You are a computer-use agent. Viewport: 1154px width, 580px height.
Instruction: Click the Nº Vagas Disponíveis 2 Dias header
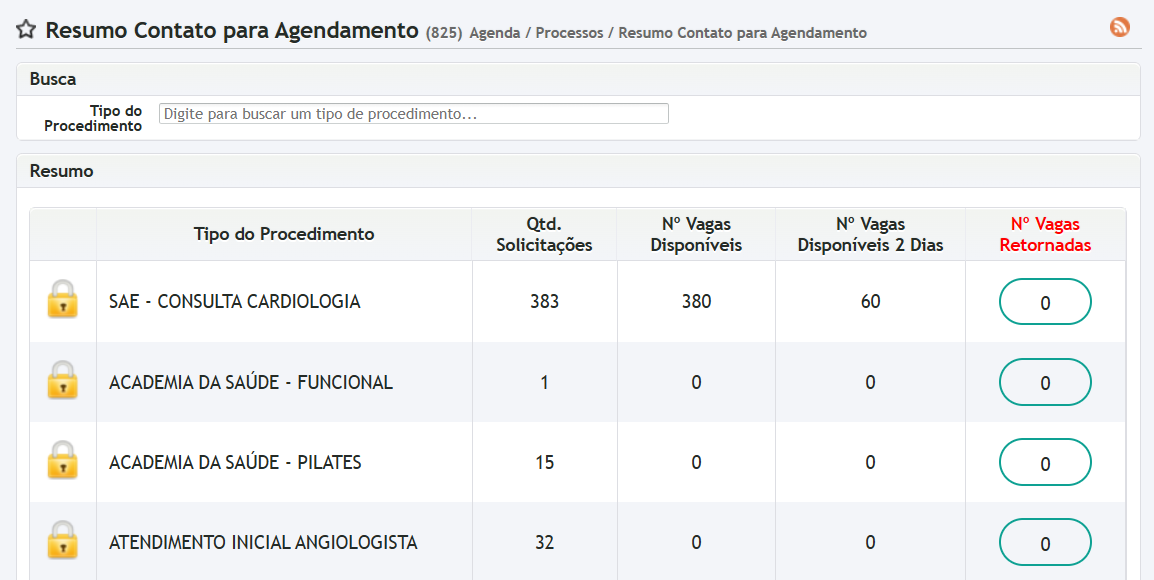(x=870, y=234)
